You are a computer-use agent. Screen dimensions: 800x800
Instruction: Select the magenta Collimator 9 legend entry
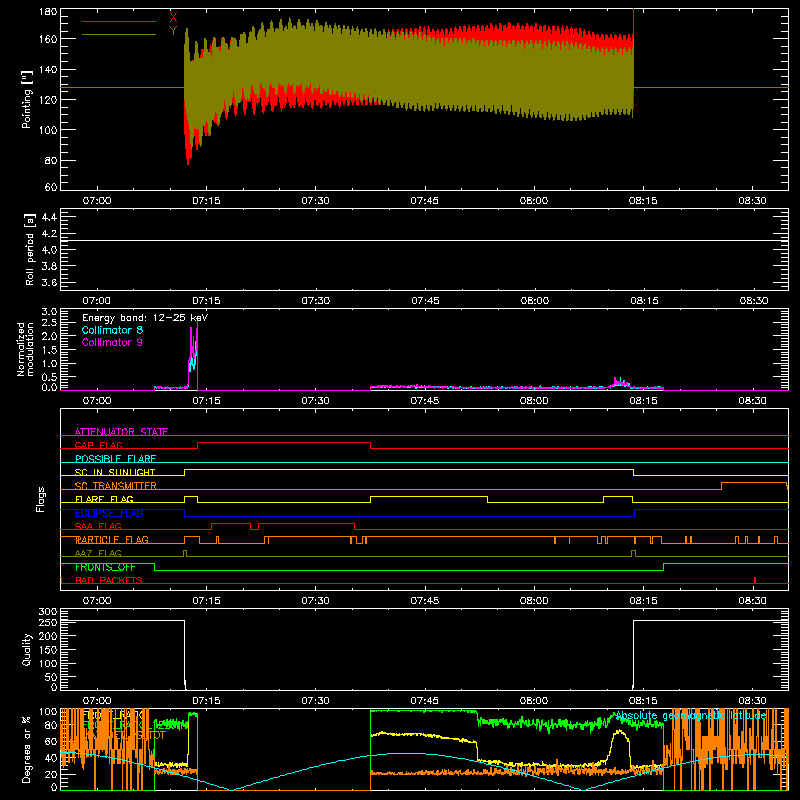click(112, 342)
